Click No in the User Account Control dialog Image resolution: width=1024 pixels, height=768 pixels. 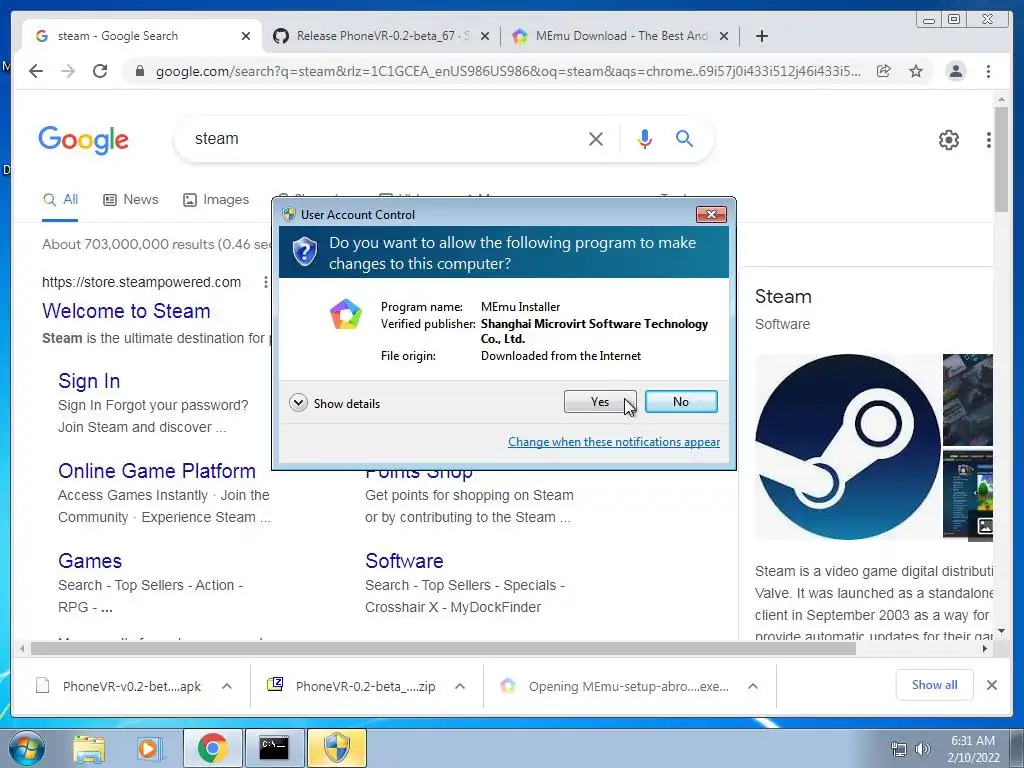point(680,402)
